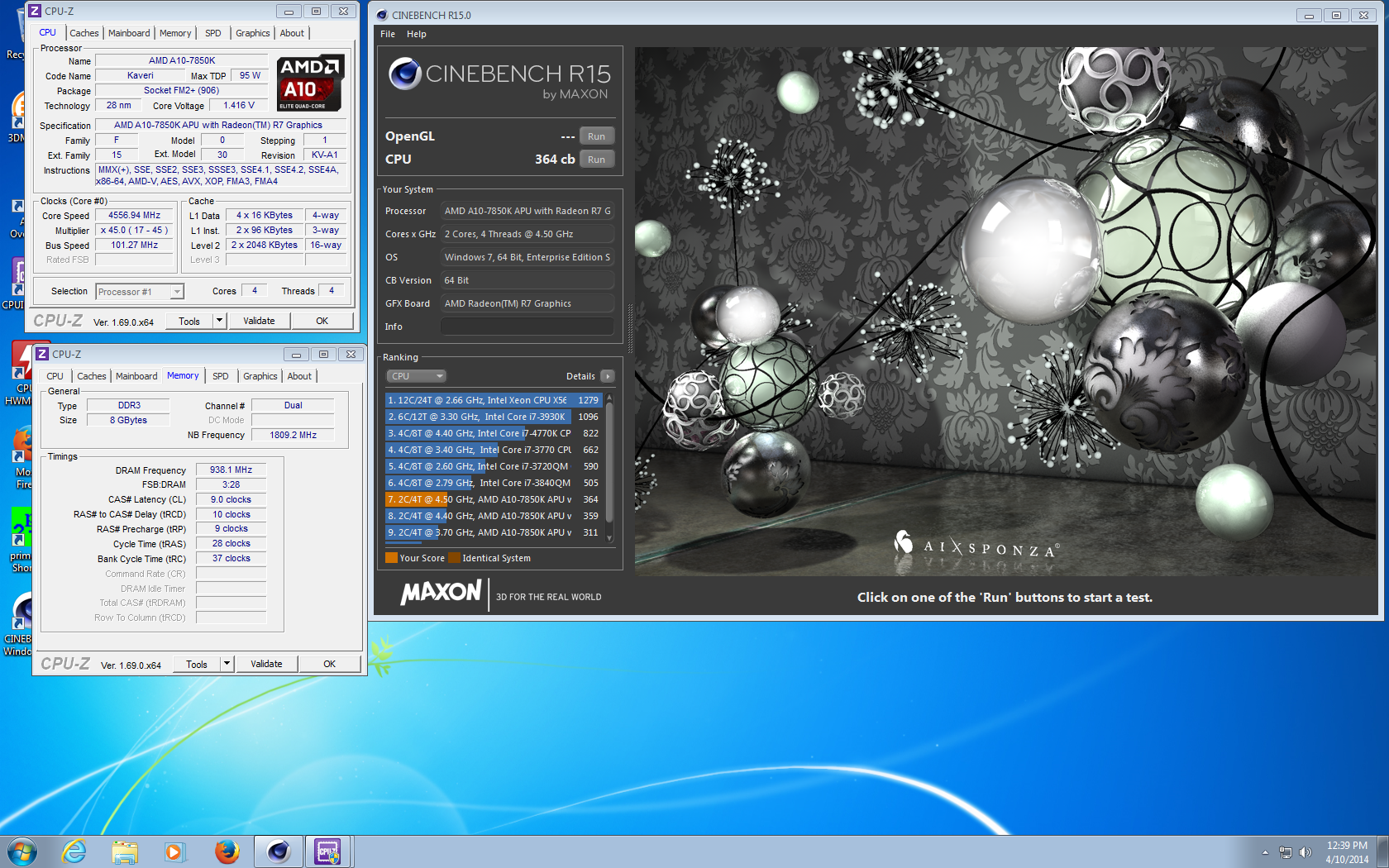The image size is (1389, 868).
Task: Select Mainboard tab in lower CPU-Z window
Action: point(136,376)
